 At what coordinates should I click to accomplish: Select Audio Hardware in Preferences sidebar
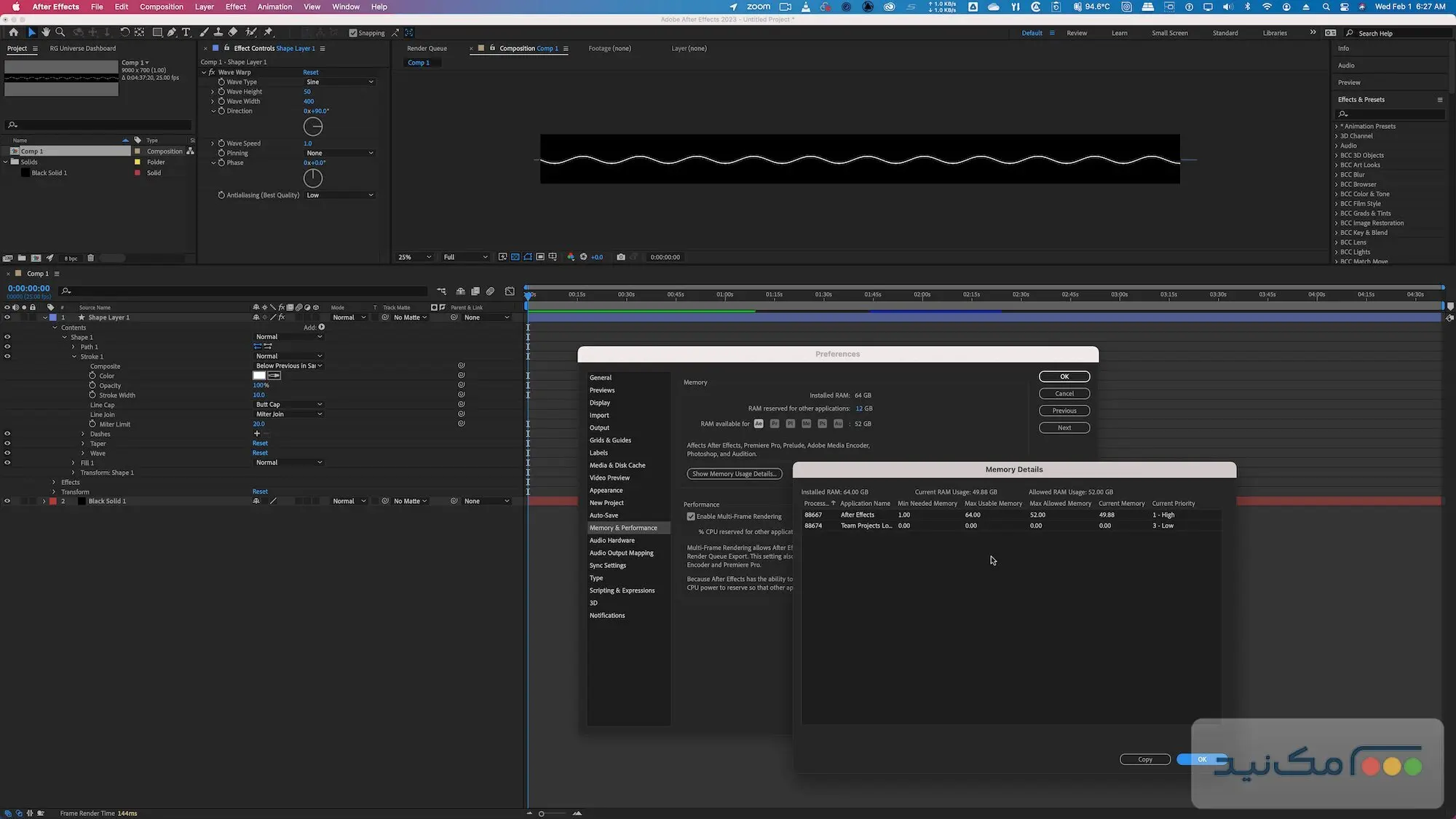[x=612, y=540]
